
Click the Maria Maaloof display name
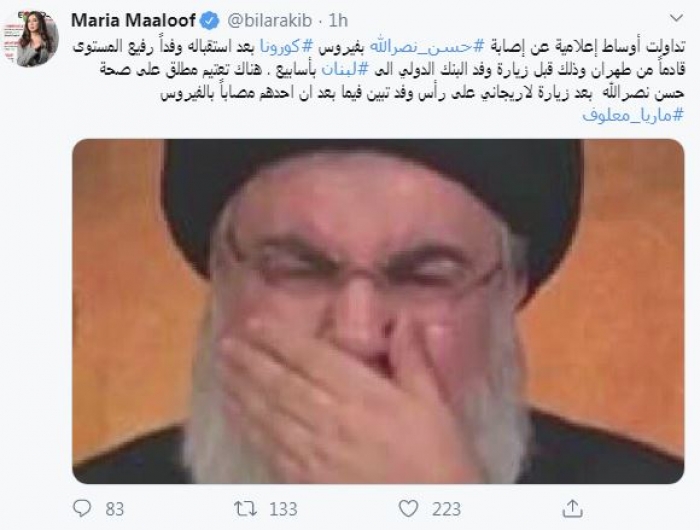pos(133,21)
